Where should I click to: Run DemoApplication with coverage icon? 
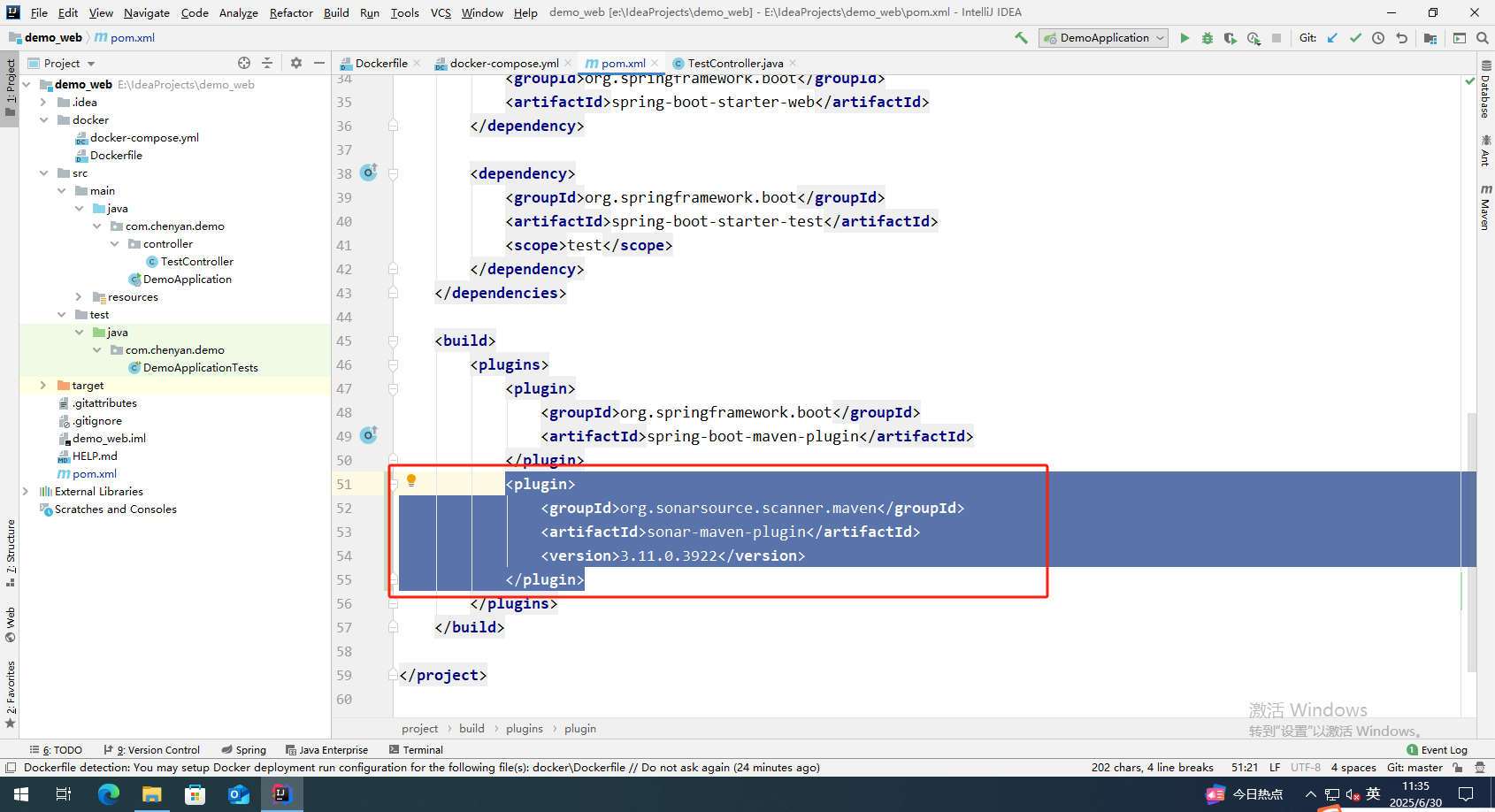1230,38
